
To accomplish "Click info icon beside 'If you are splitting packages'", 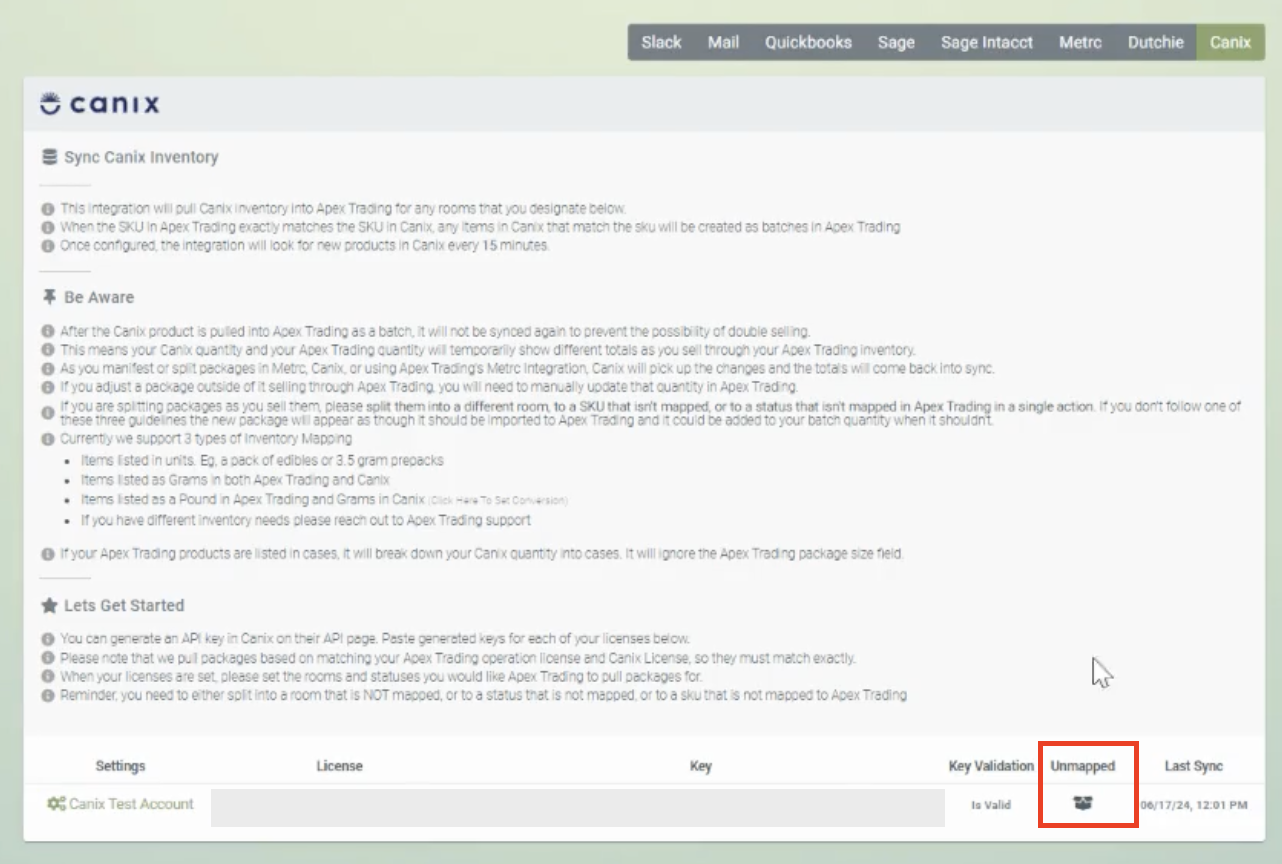I will [47, 413].
